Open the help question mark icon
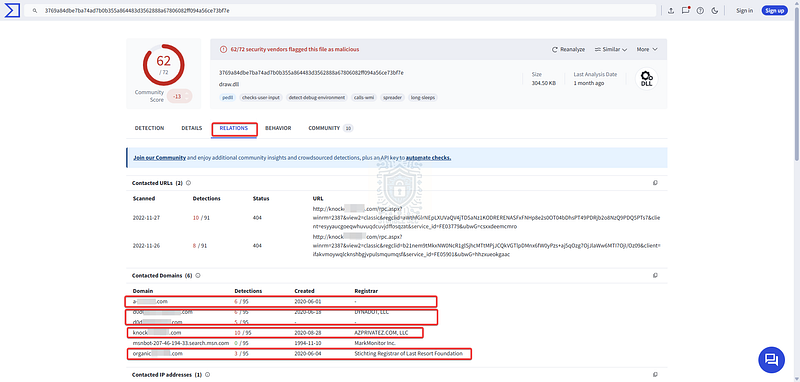Screen dimensions: 800x382 tap(700, 10)
